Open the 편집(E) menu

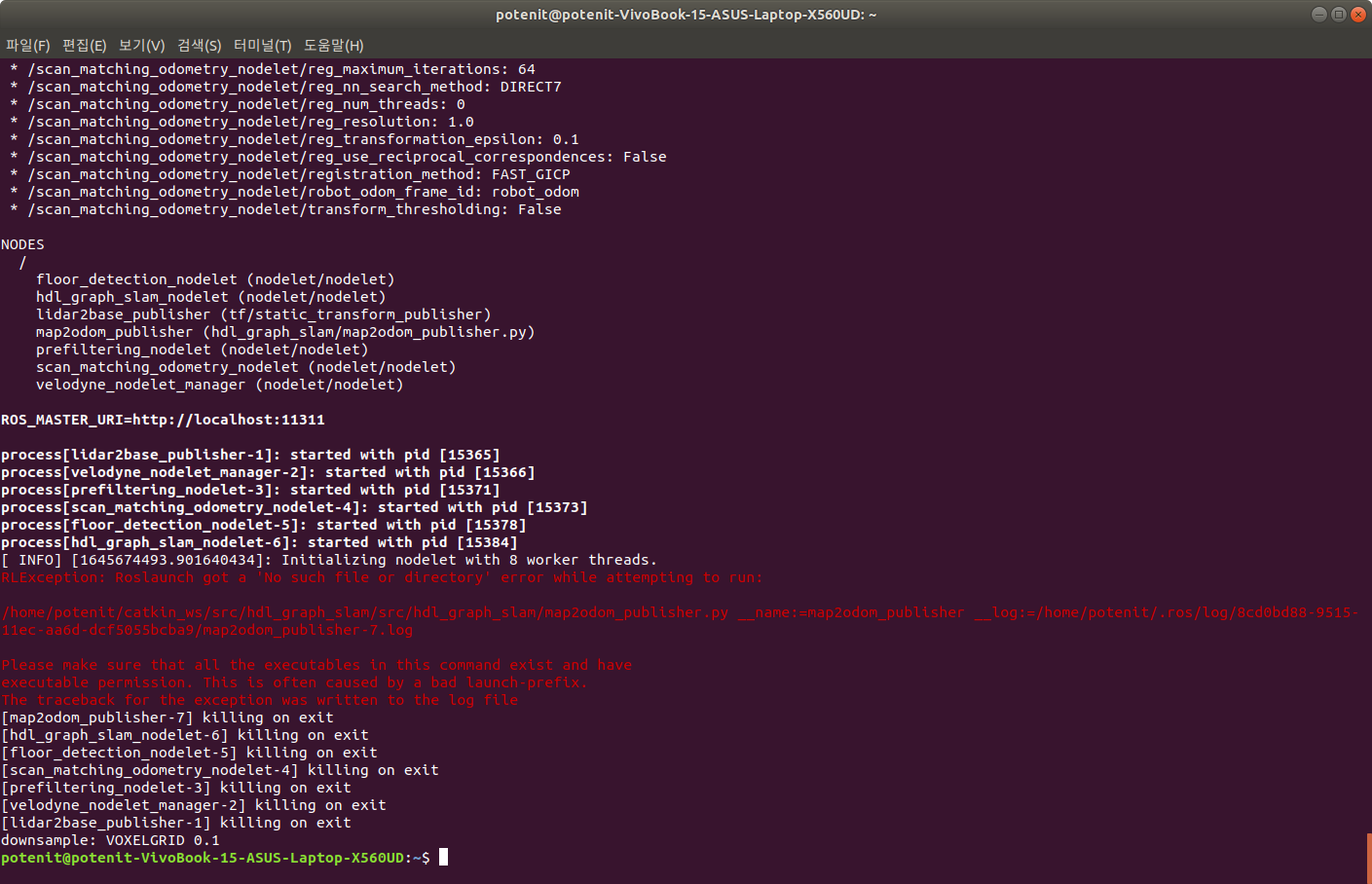pyautogui.click(x=84, y=46)
